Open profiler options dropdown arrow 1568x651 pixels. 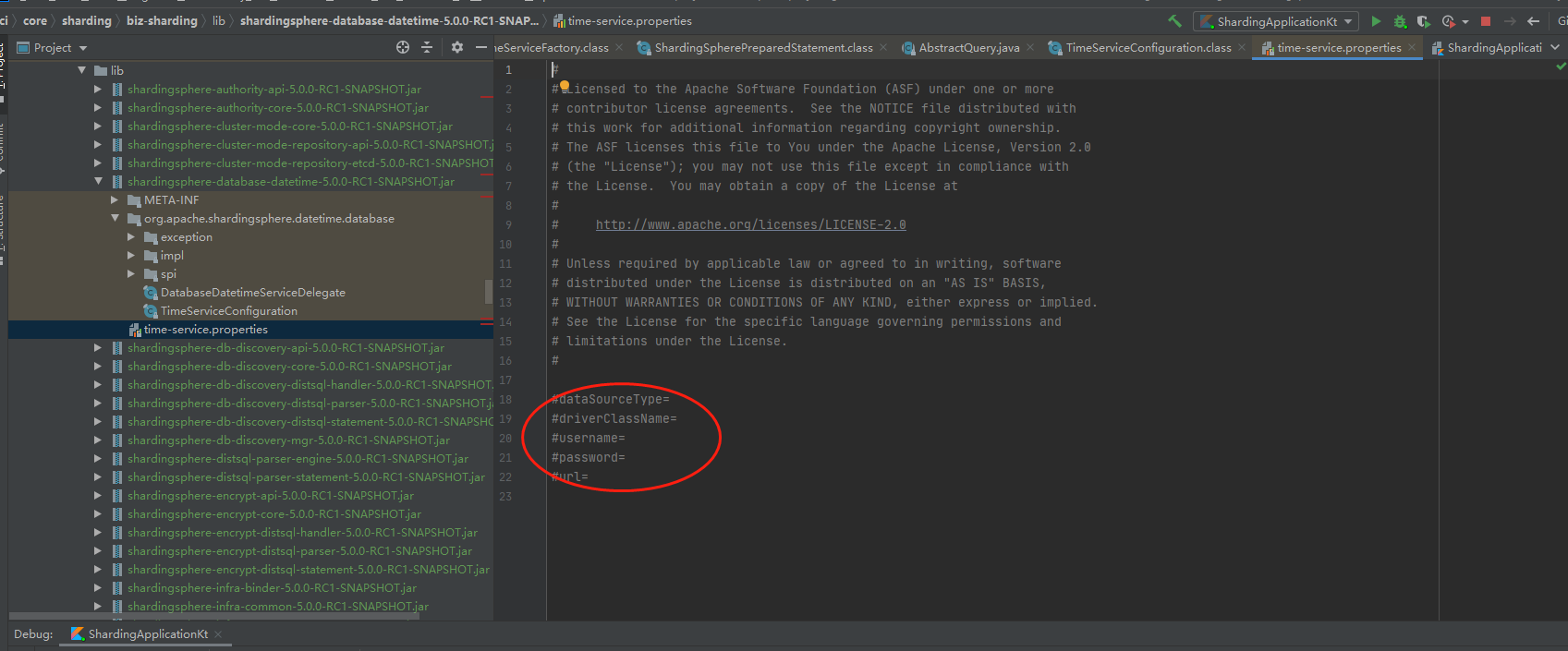(1465, 22)
